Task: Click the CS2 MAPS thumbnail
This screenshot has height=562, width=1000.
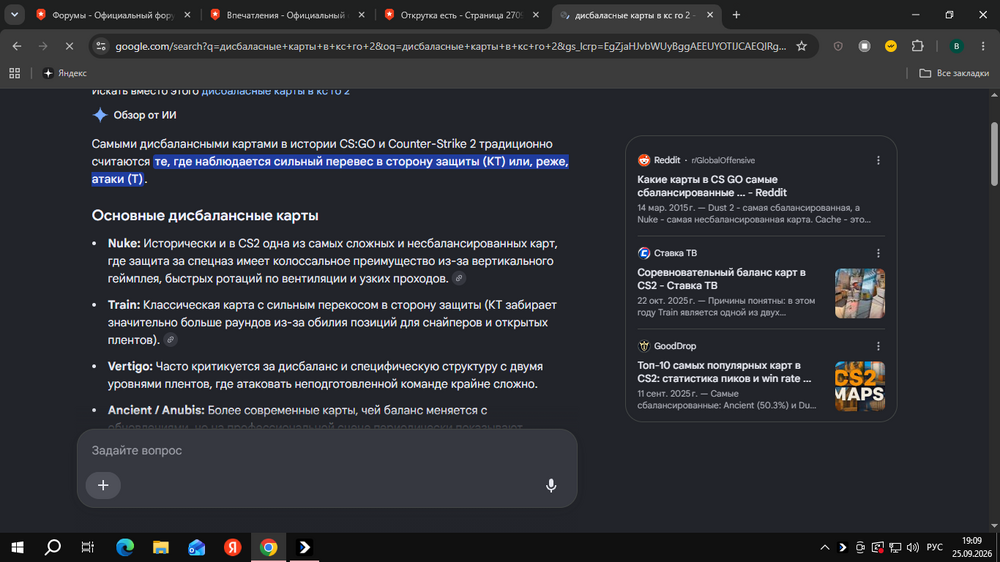Action: 860,386
